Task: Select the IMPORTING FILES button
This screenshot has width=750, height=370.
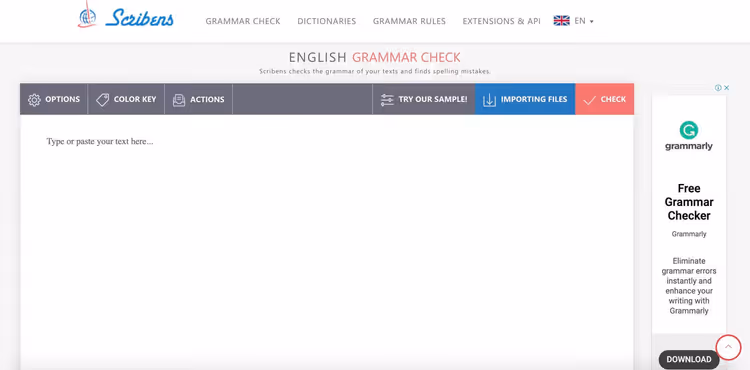Action: tap(525, 99)
